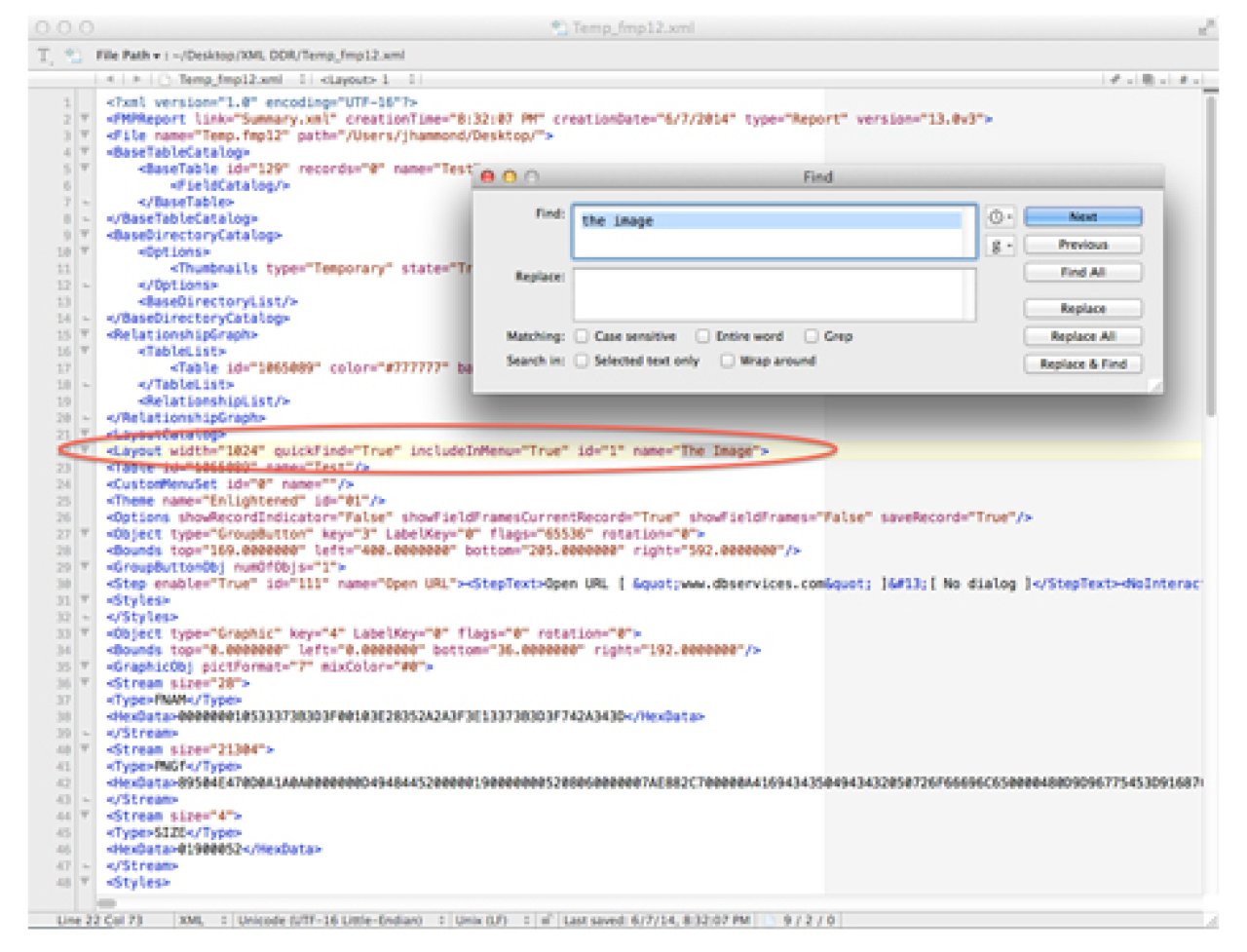Click the <GroupButtonObj numOfObjs="1"> line
This screenshot has height=952, width=1247.
[x=226, y=567]
